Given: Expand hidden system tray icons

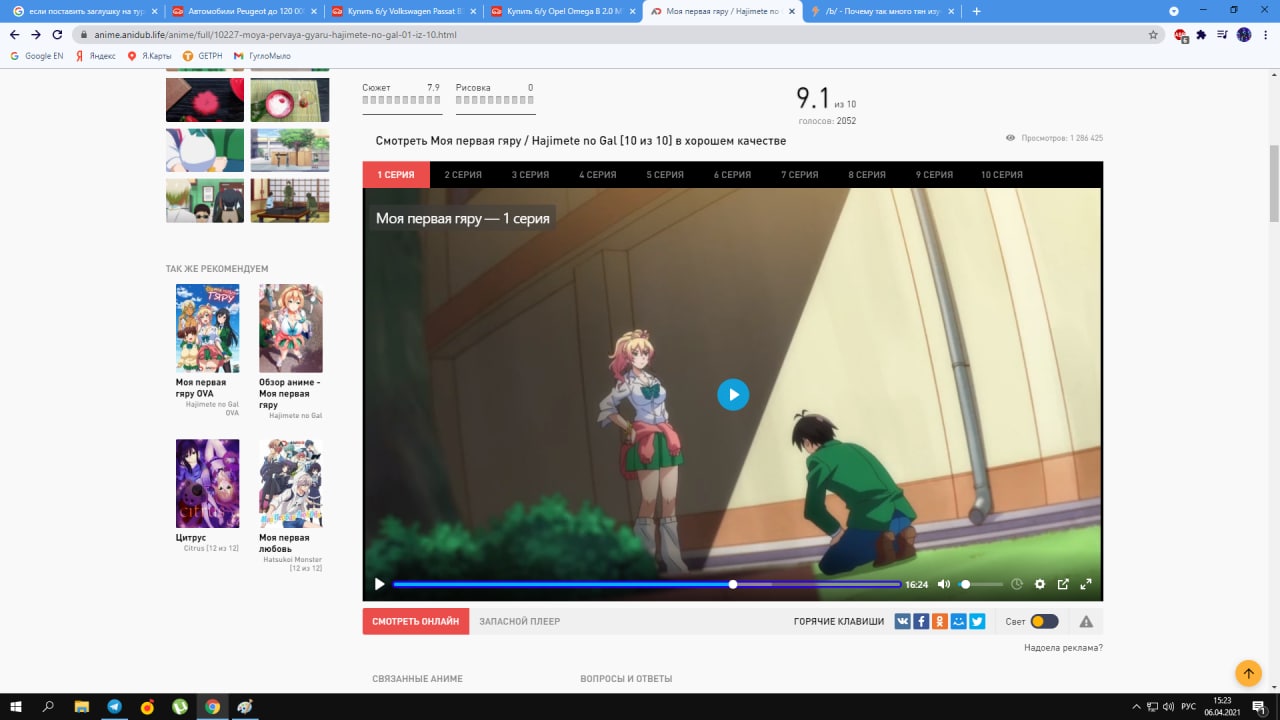Looking at the screenshot, I should click(1137, 706).
